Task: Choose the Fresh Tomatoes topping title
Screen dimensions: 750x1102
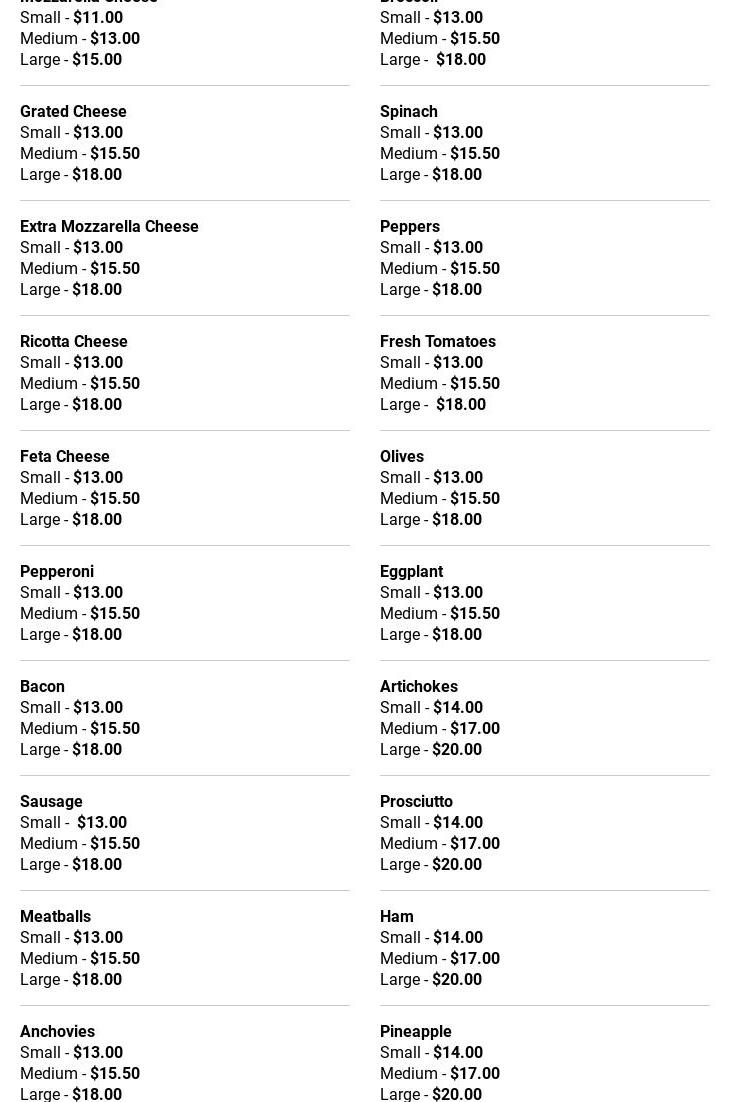Action: tap(437, 341)
